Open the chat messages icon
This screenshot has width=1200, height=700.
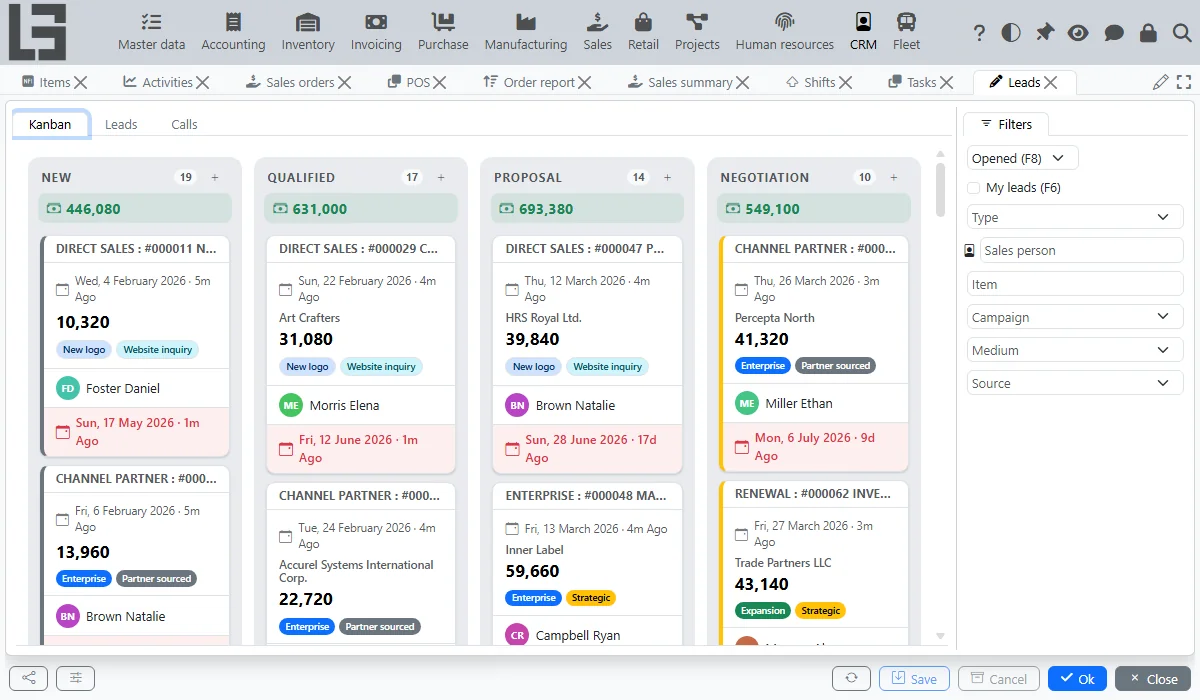click(1114, 33)
